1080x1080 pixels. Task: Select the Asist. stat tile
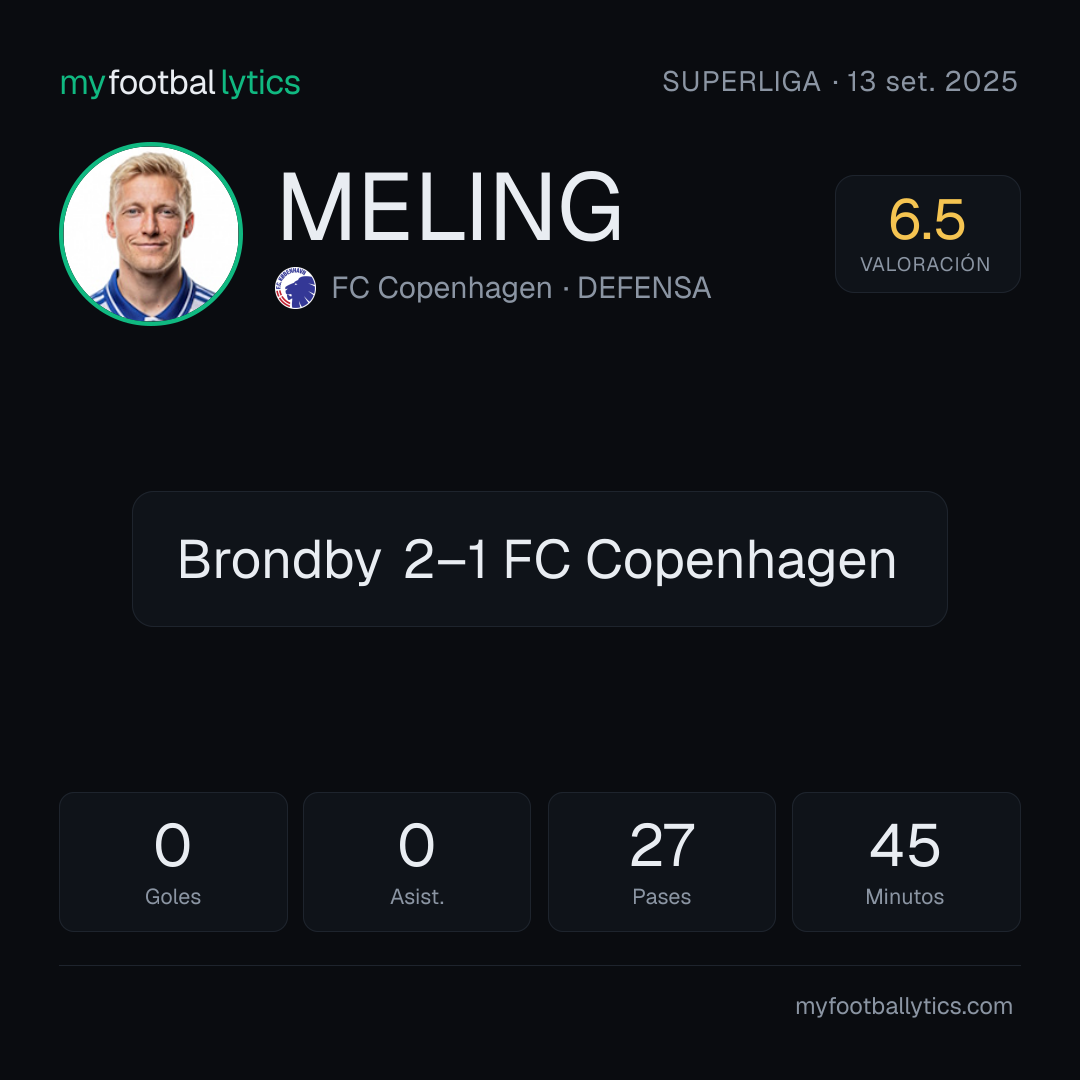coord(417,862)
